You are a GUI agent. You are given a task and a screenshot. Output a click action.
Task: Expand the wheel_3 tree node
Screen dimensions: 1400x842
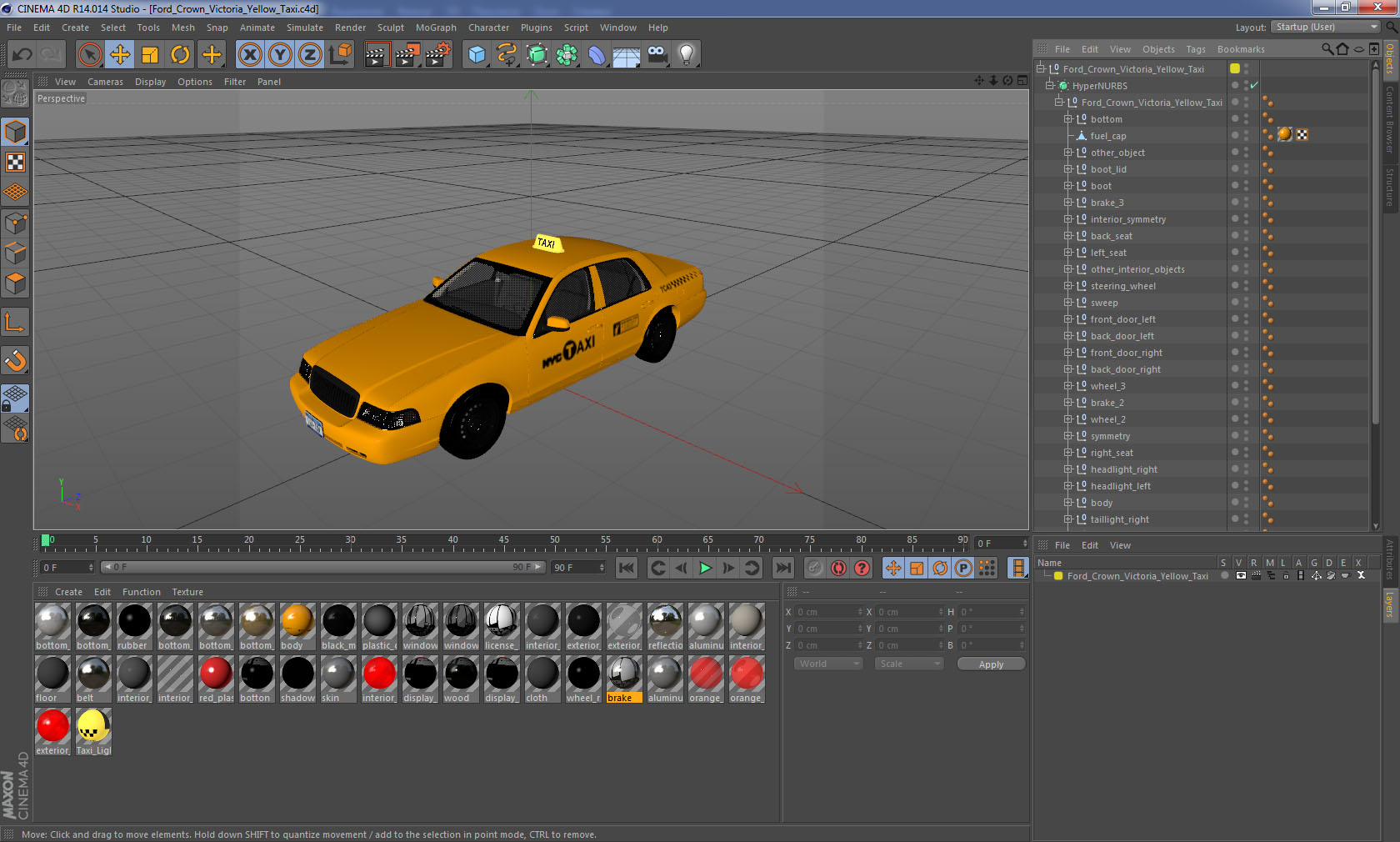tap(1067, 386)
